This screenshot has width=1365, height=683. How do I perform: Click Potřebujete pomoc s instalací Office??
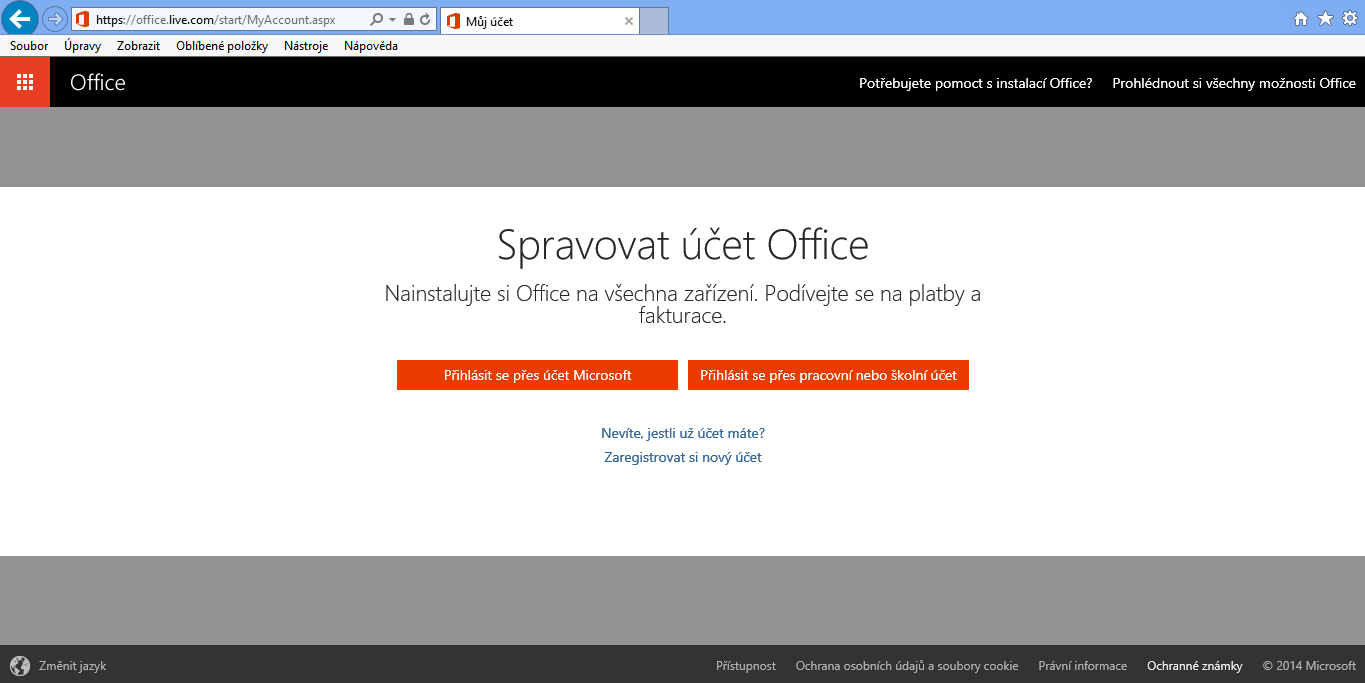[x=975, y=83]
